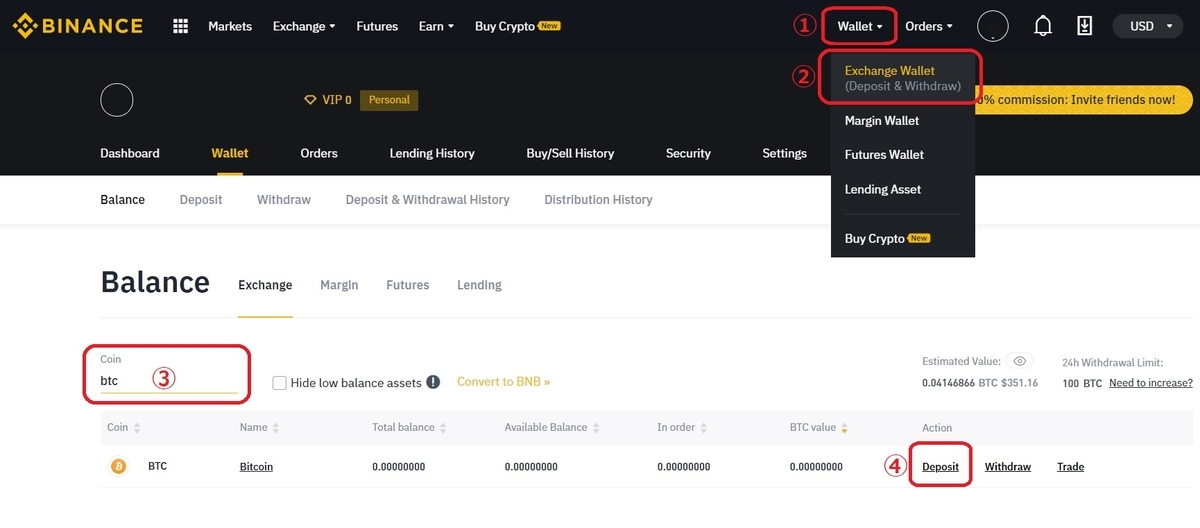Click Convert to BNB link

(504, 382)
